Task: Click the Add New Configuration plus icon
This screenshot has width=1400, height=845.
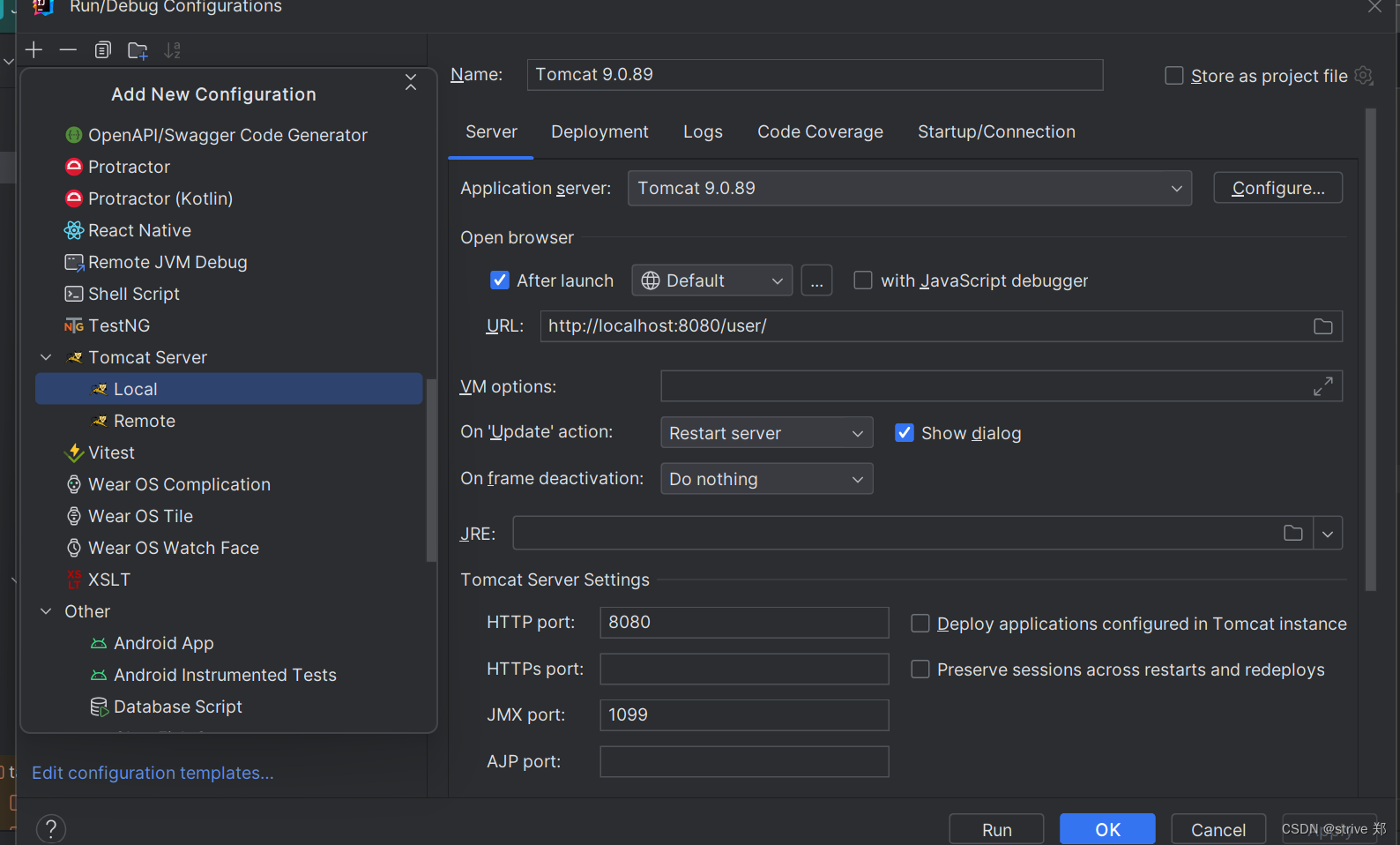Action: (34, 49)
